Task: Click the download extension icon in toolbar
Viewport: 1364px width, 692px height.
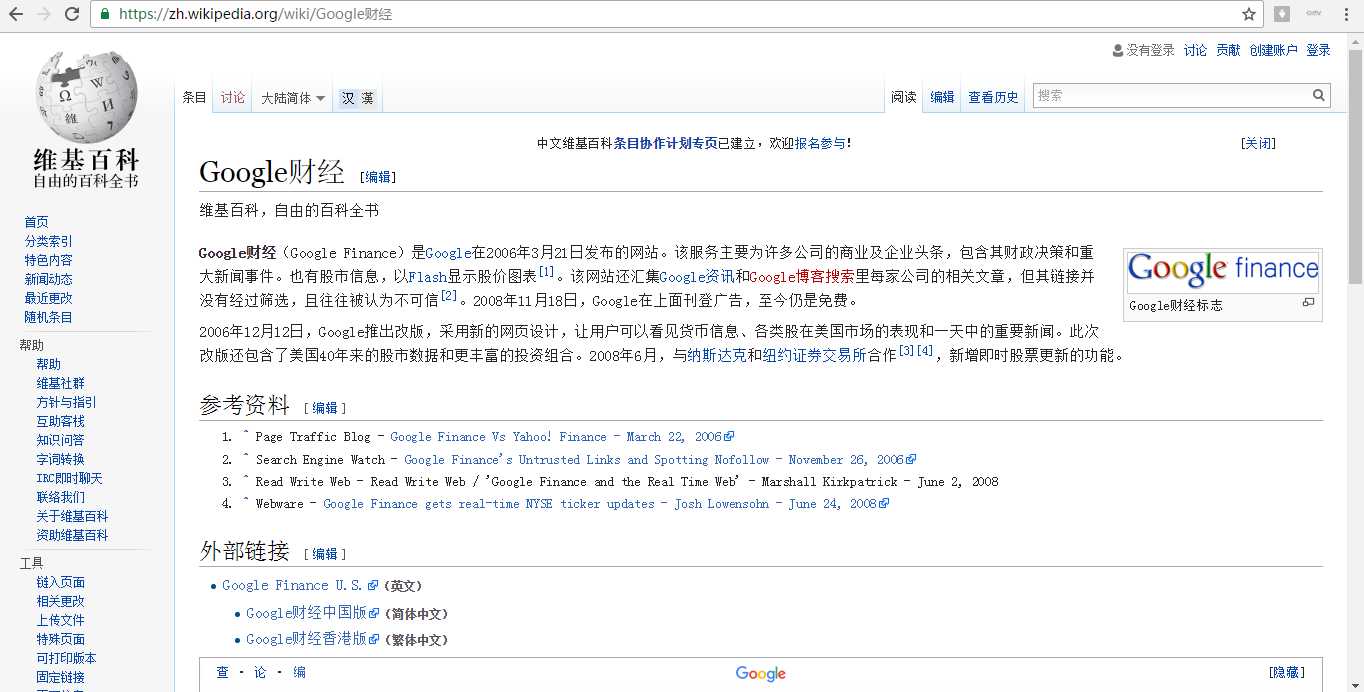Action: (1282, 14)
